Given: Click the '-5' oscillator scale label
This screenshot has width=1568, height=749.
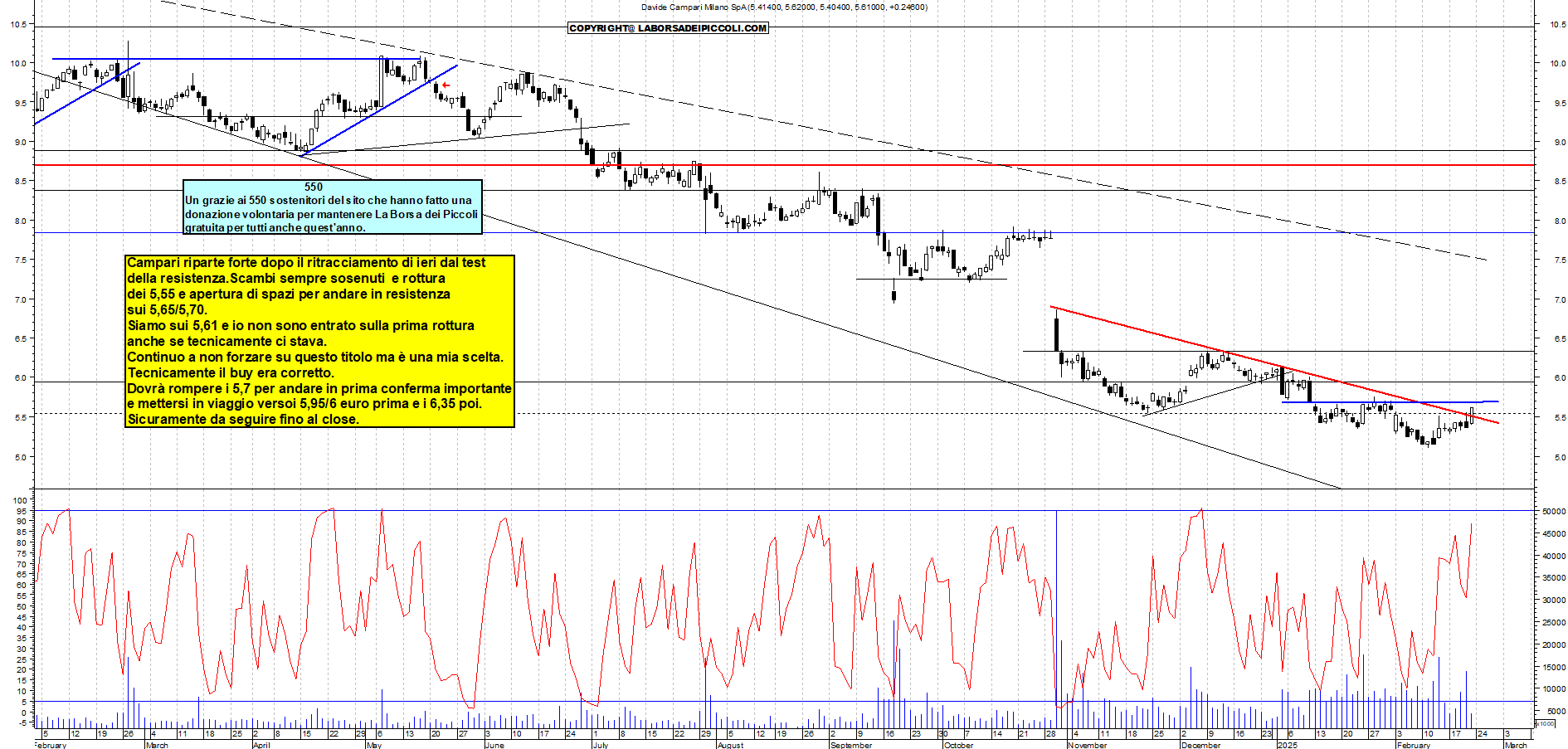Looking at the screenshot, I should pos(22,722).
